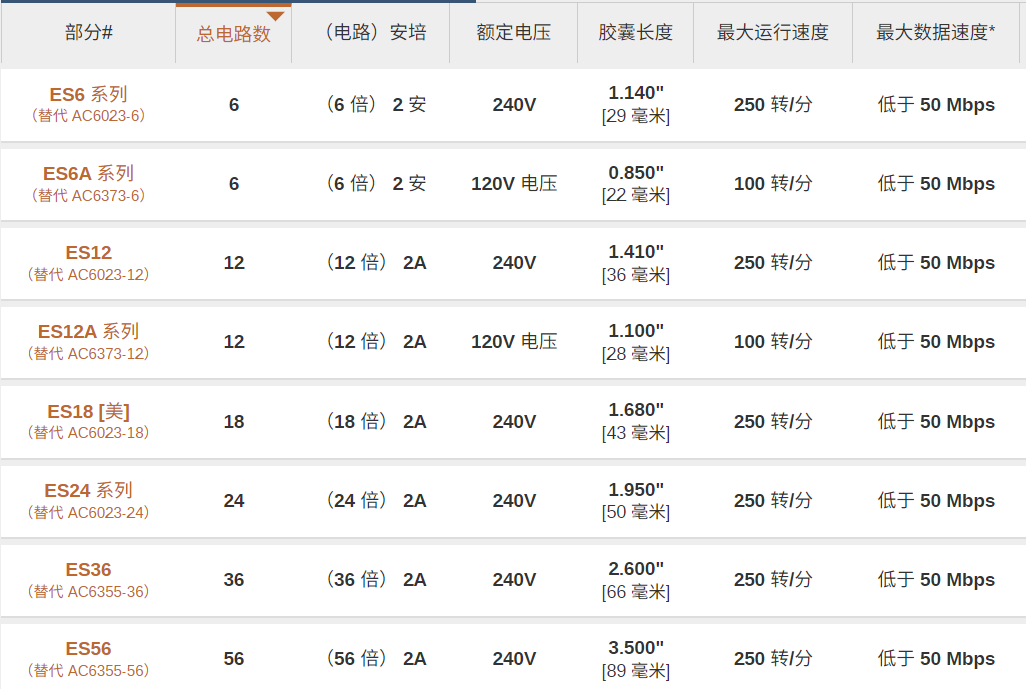
Task: Click the total circuits value 24
Action: (x=234, y=501)
